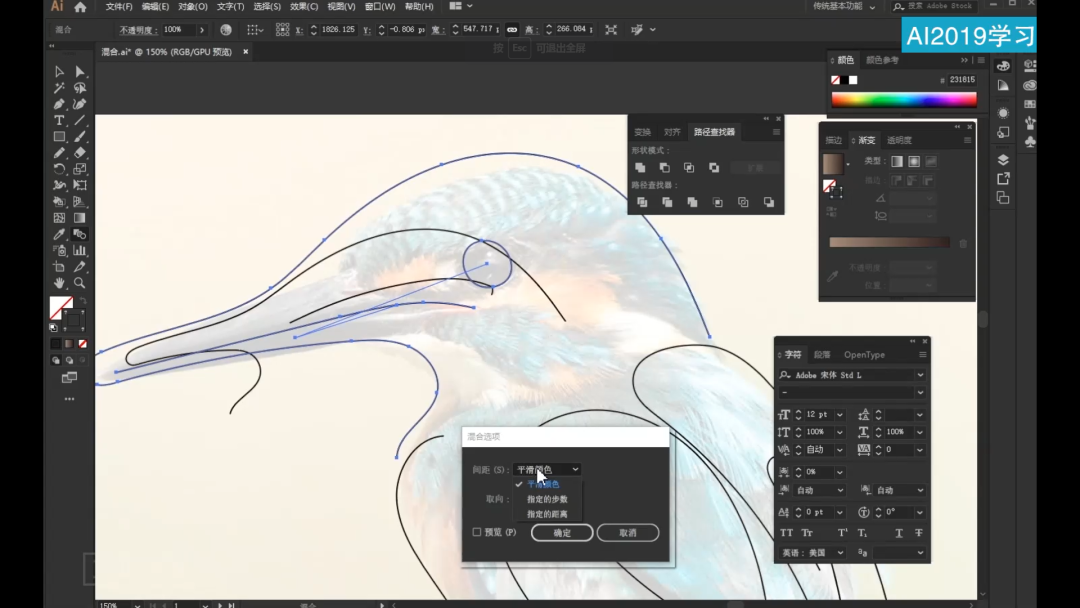Activate the Type tool

(59, 120)
